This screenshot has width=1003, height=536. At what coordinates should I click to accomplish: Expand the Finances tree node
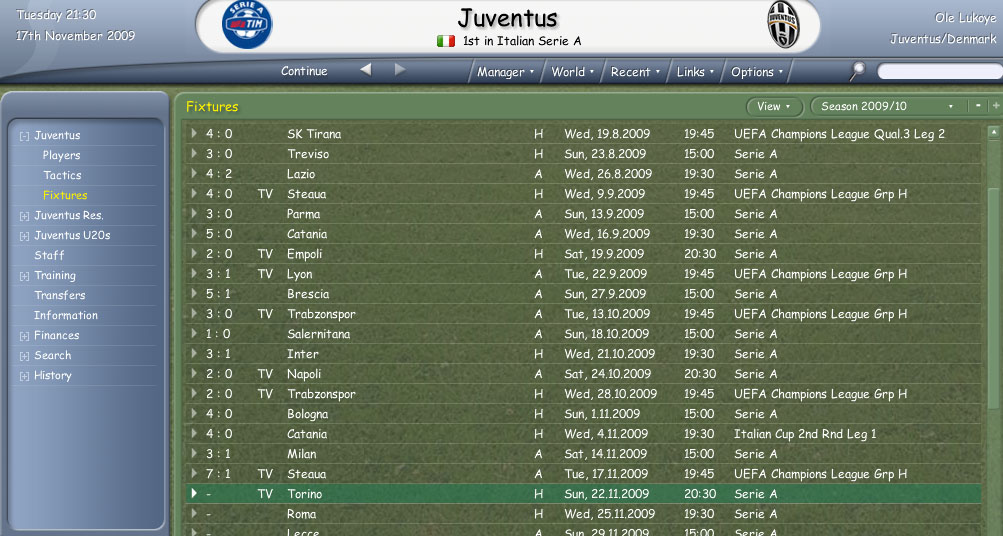pos(24,336)
